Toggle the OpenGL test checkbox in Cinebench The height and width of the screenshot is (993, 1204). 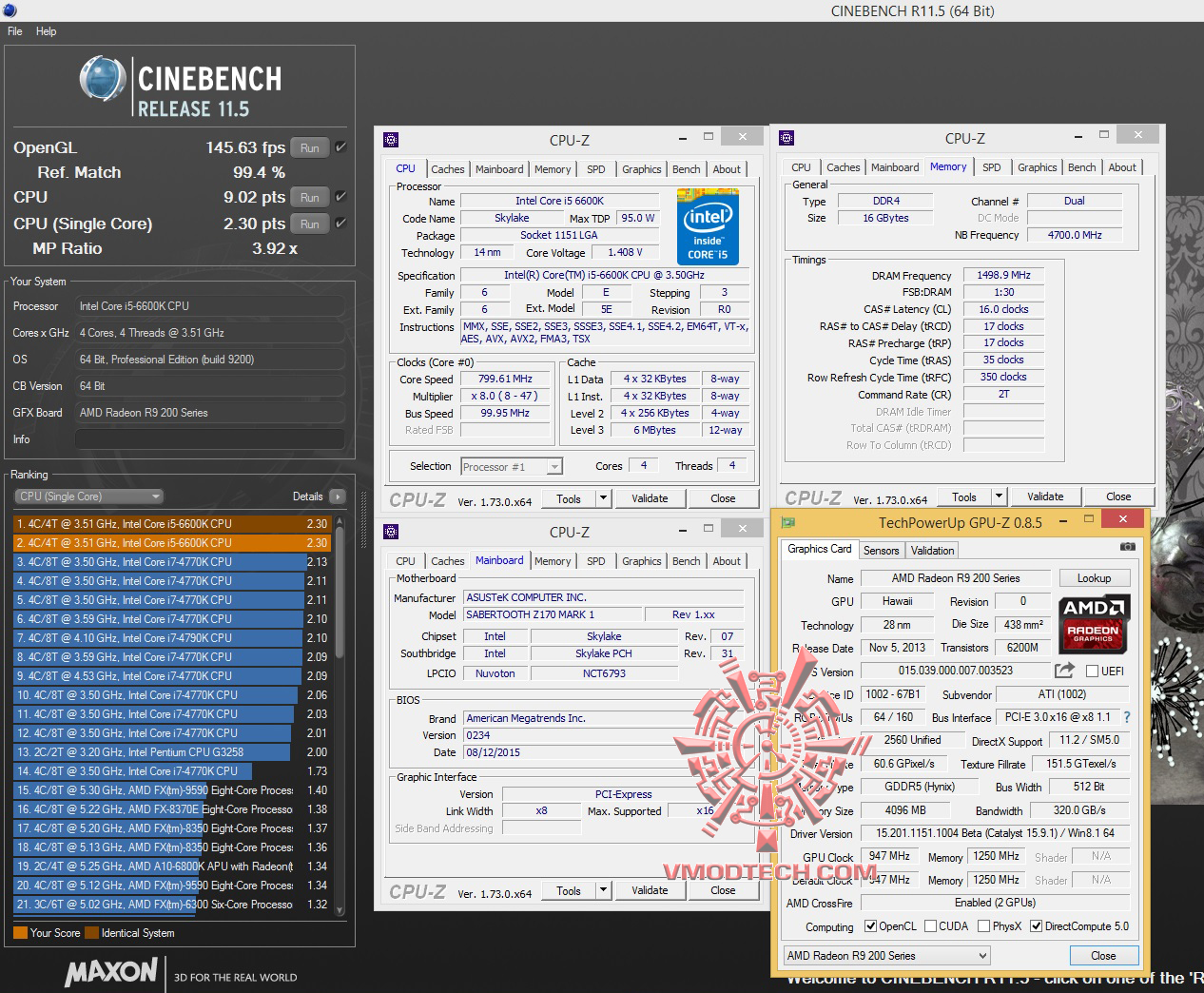pyautogui.click(x=340, y=147)
